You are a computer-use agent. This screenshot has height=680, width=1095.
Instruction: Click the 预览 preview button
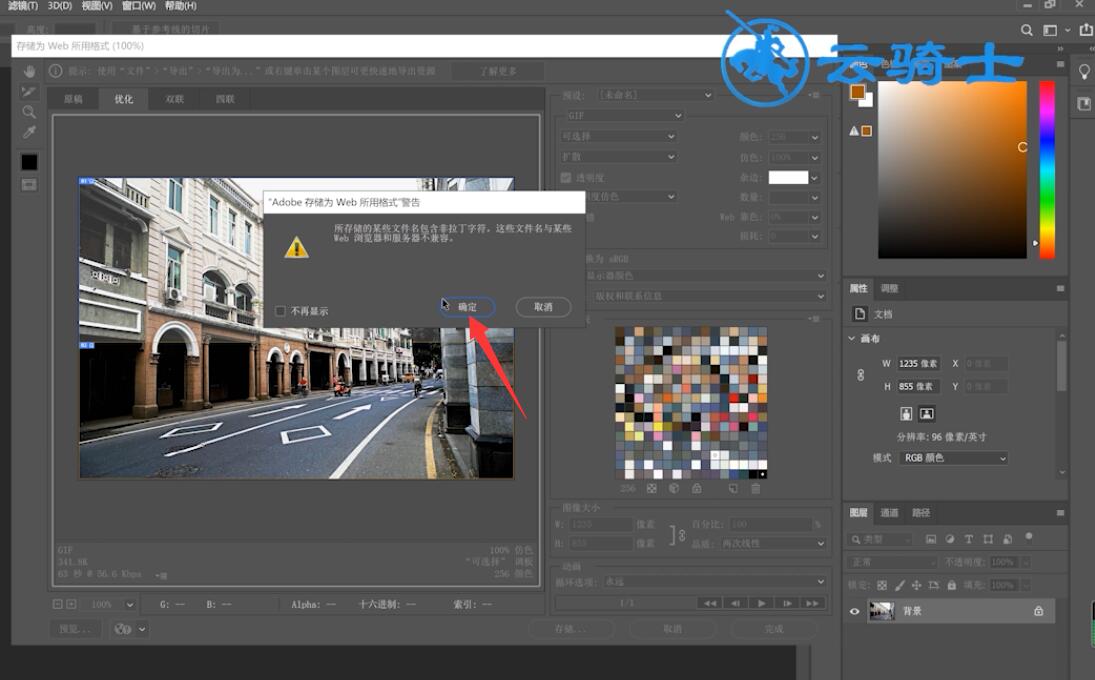(x=75, y=629)
